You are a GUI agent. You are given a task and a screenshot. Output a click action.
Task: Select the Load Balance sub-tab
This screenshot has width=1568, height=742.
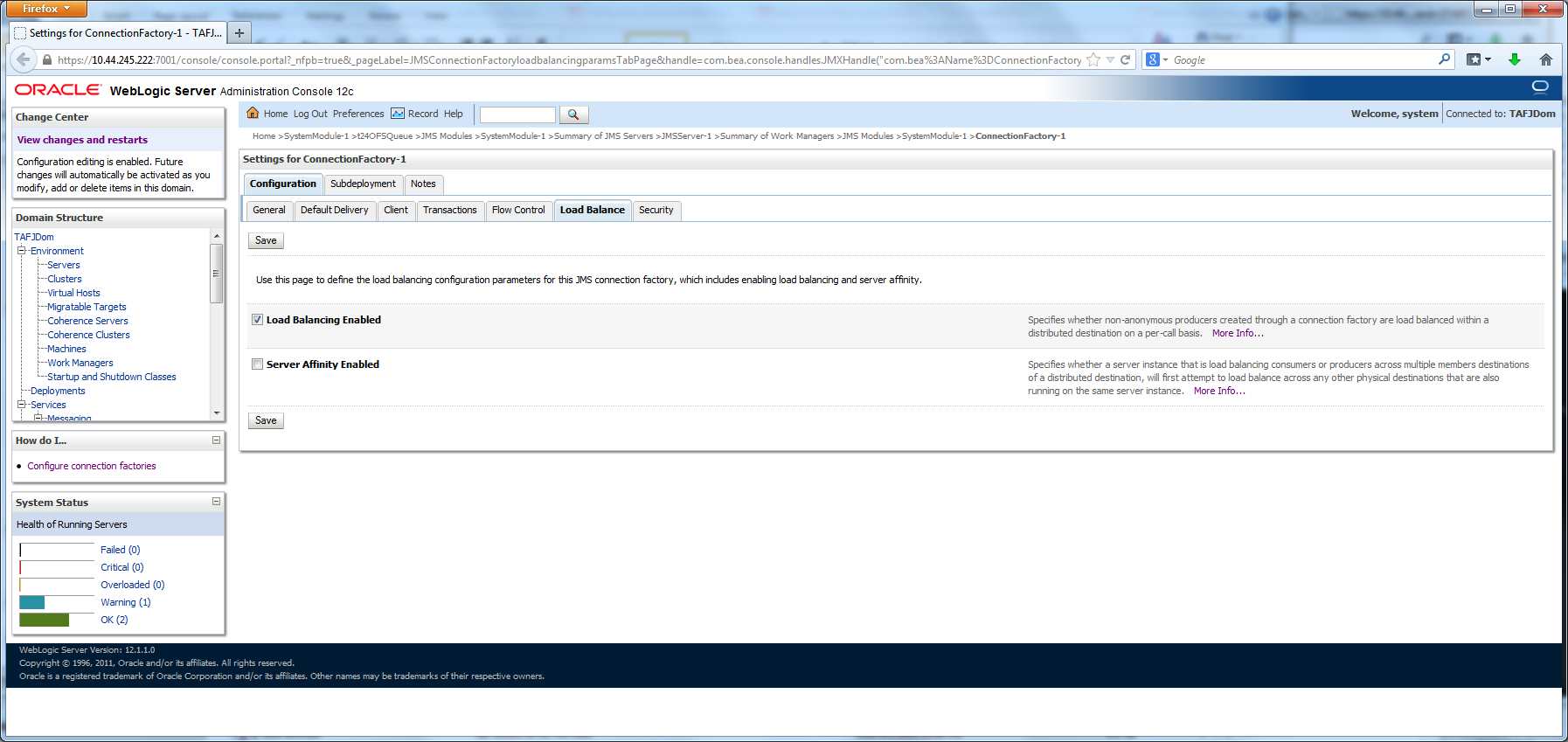593,210
